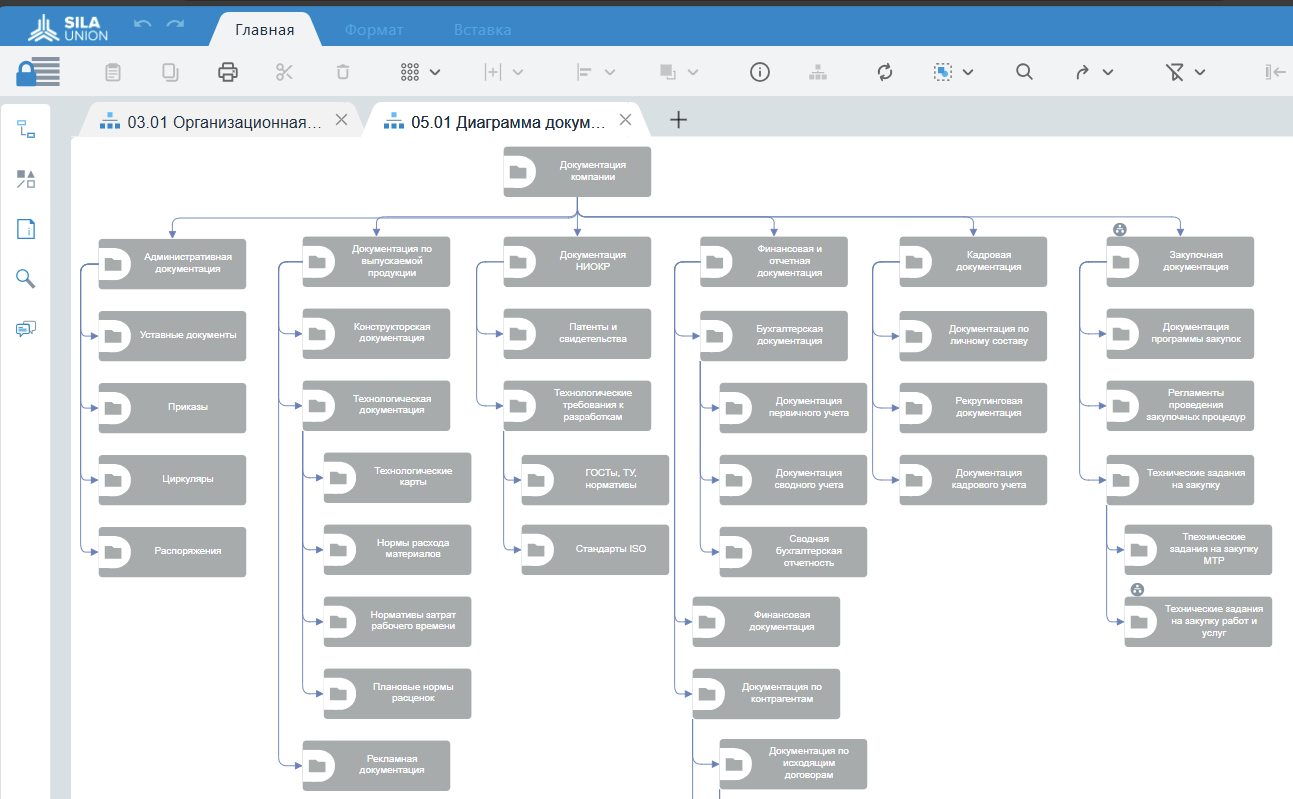Viewport: 1293px width, 799px height.
Task: Click the print icon in toolbar
Action: click(228, 72)
